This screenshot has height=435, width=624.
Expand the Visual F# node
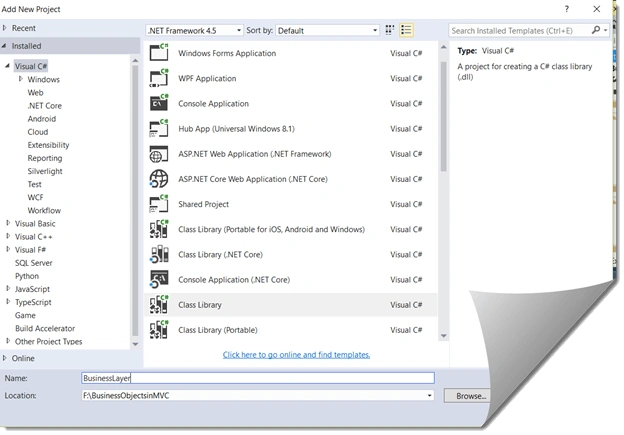coord(8,249)
